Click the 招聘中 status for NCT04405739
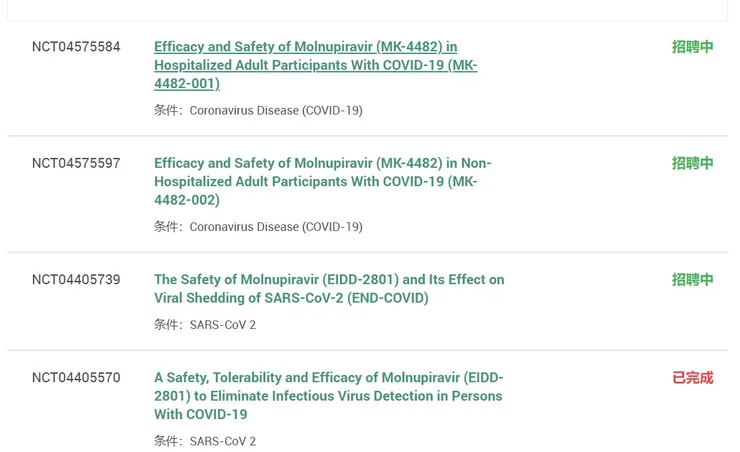The width and height of the screenshot is (740, 452). 692,280
